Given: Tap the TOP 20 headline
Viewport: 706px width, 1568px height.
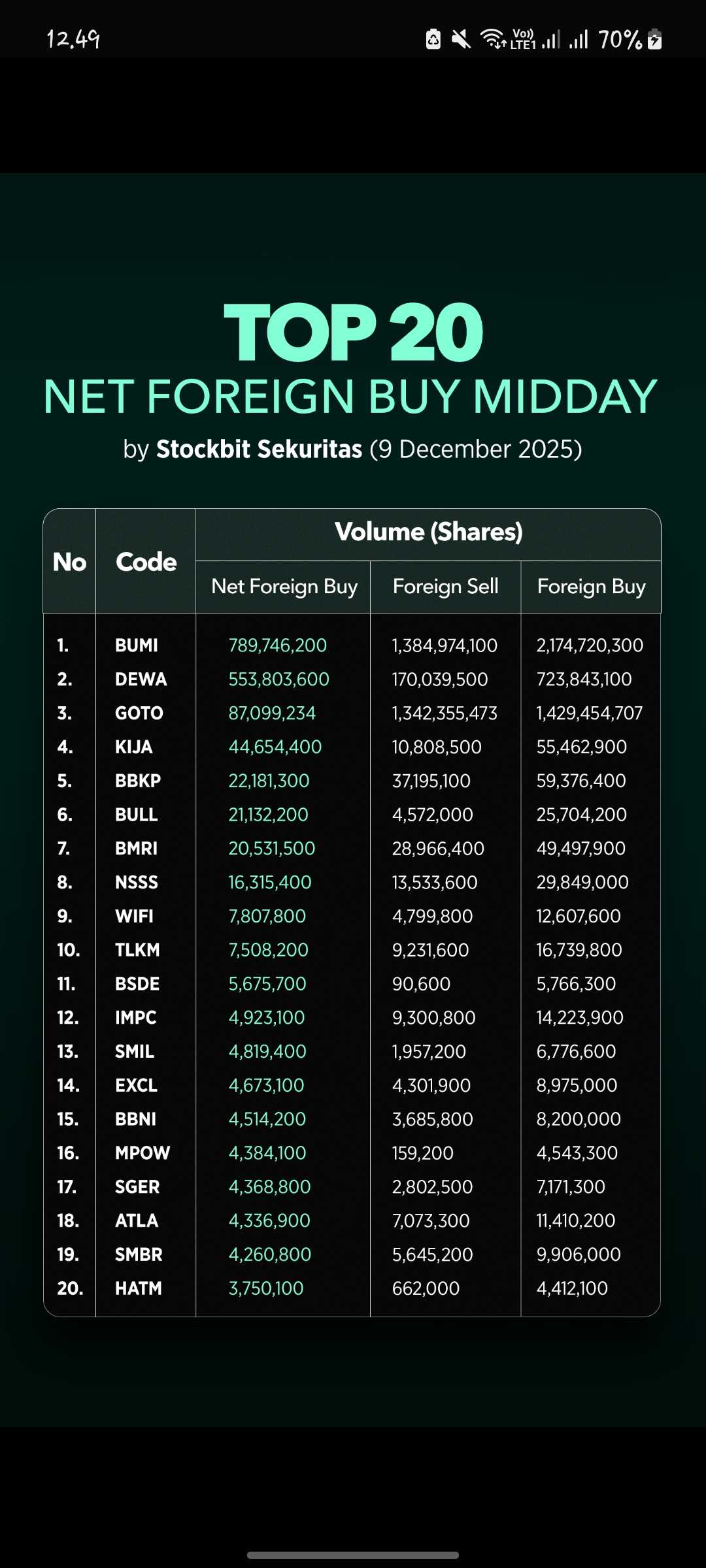Looking at the screenshot, I should tap(353, 332).
